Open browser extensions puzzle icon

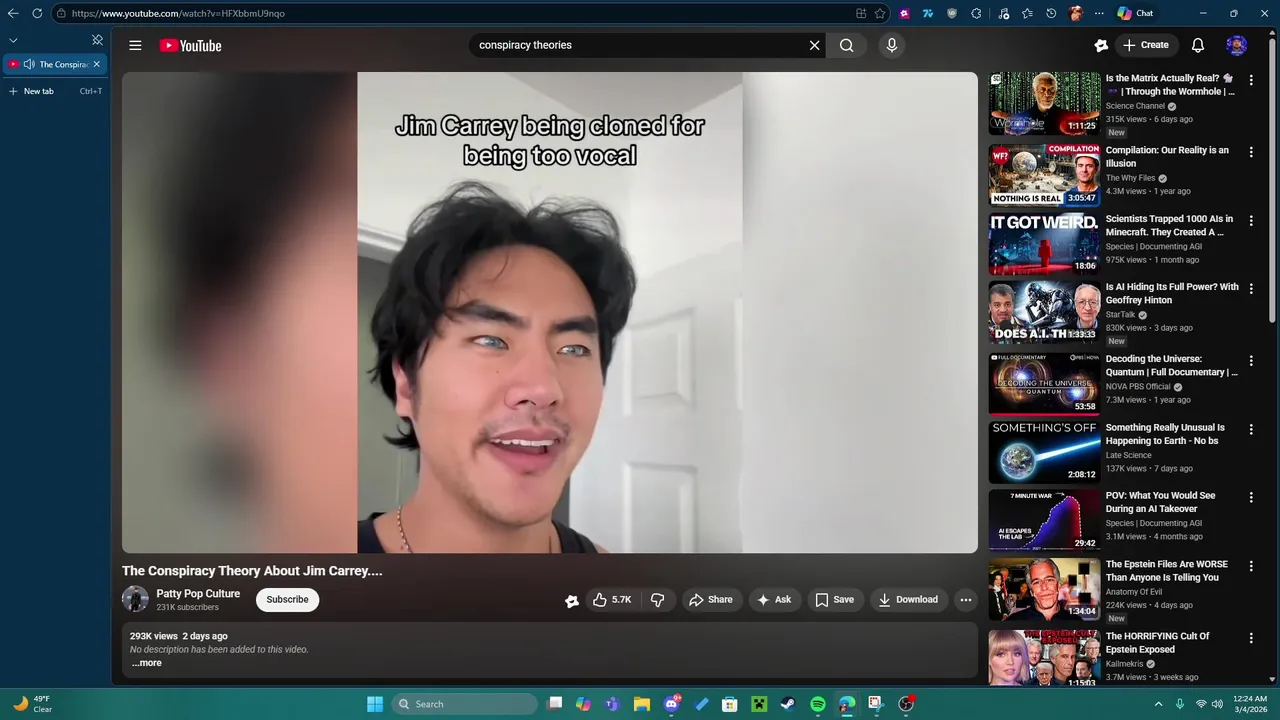[976, 13]
